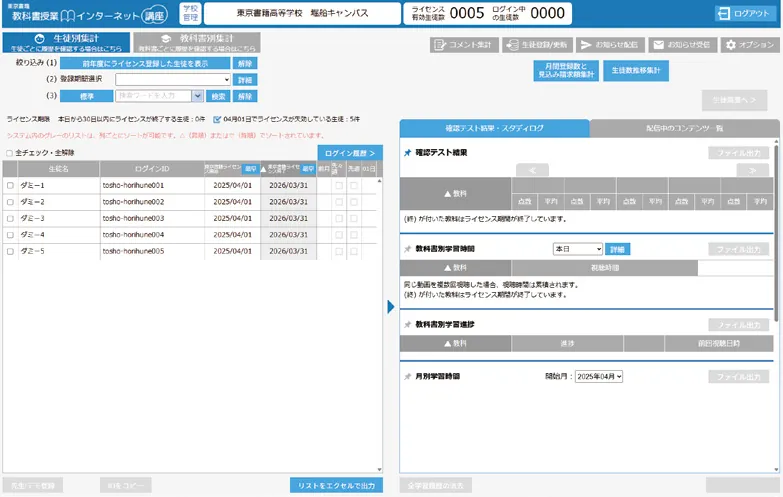
Task: Click ファイル出力 for 教科書別学習時間
Action: tap(739, 249)
